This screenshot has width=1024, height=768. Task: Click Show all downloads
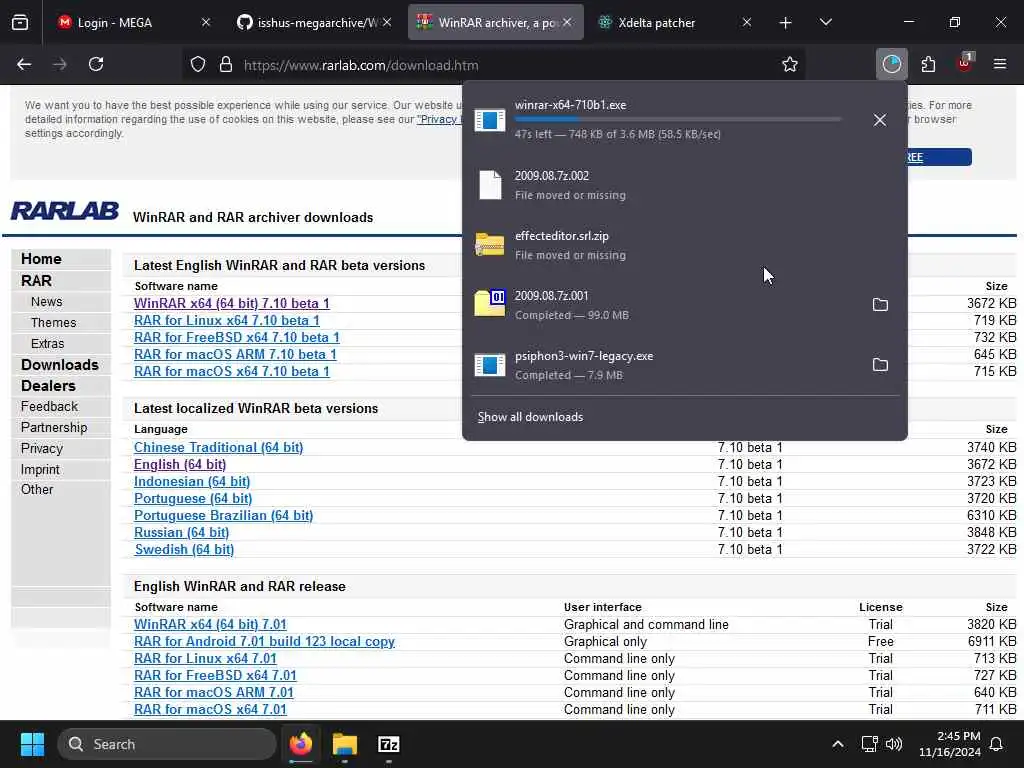coord(530,417)
